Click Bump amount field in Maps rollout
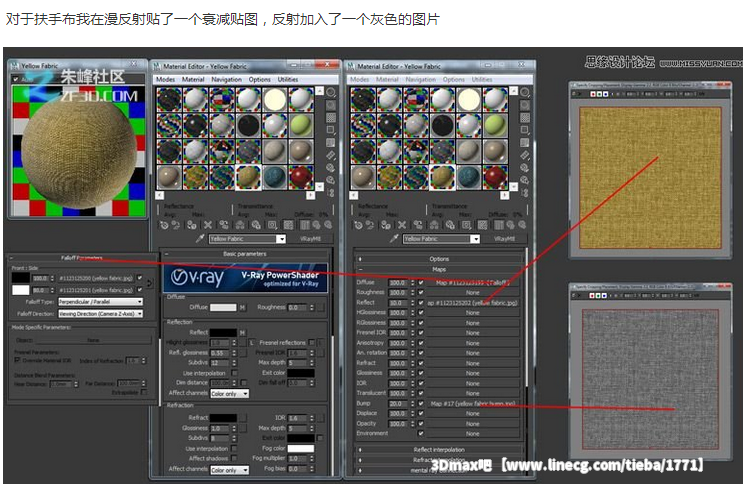The height and width of the screenshot is (484, 743). (x=398, y=403)
